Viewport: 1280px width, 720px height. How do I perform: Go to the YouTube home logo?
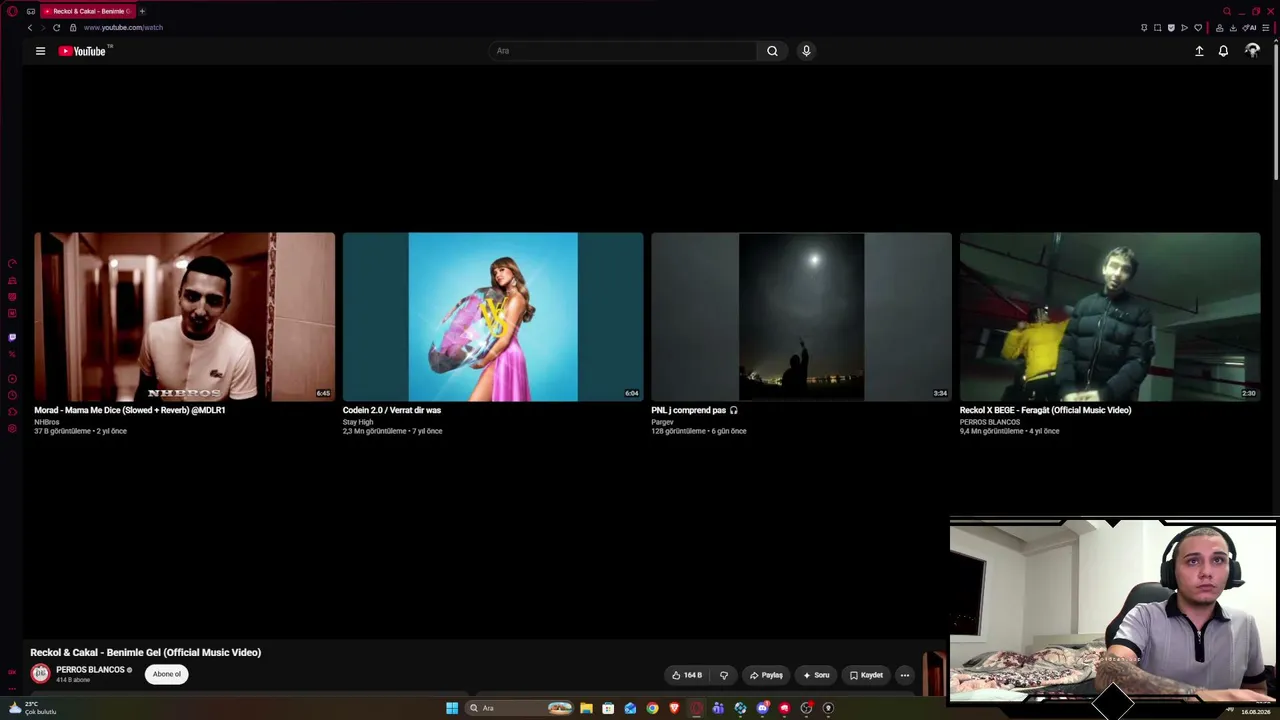[x=84, y=51]
